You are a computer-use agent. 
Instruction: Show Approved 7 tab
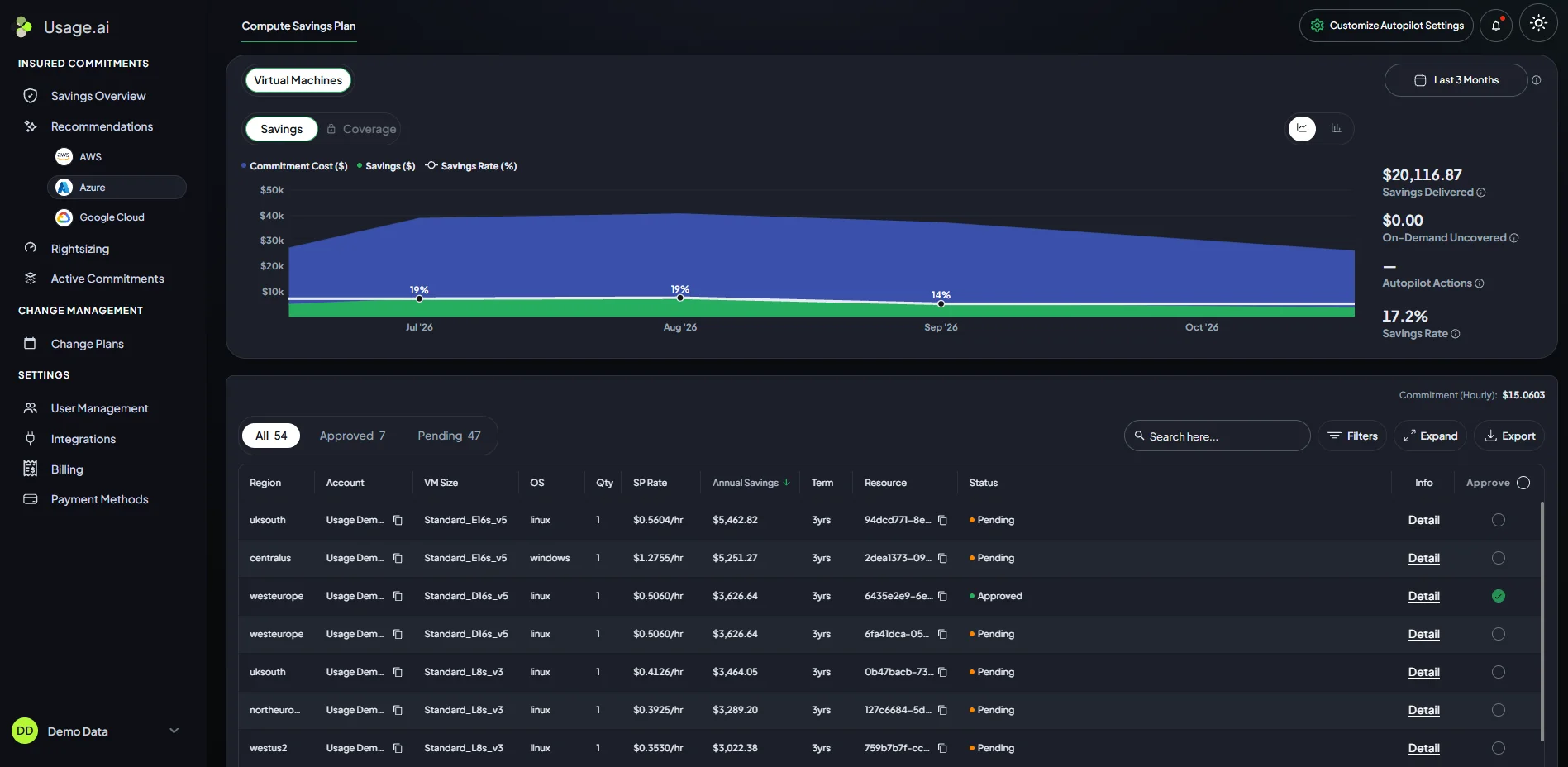(x=352, y=436)
